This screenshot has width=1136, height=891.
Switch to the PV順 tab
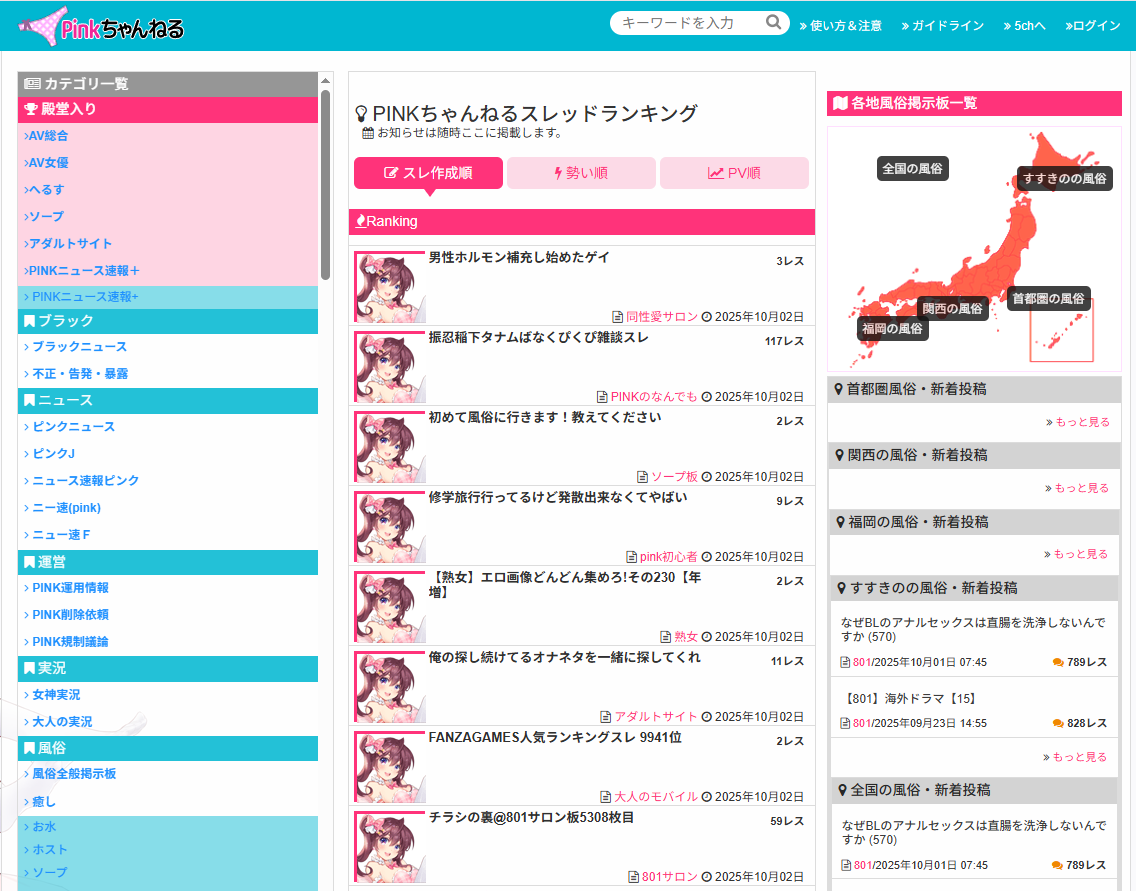coord(734,173)
